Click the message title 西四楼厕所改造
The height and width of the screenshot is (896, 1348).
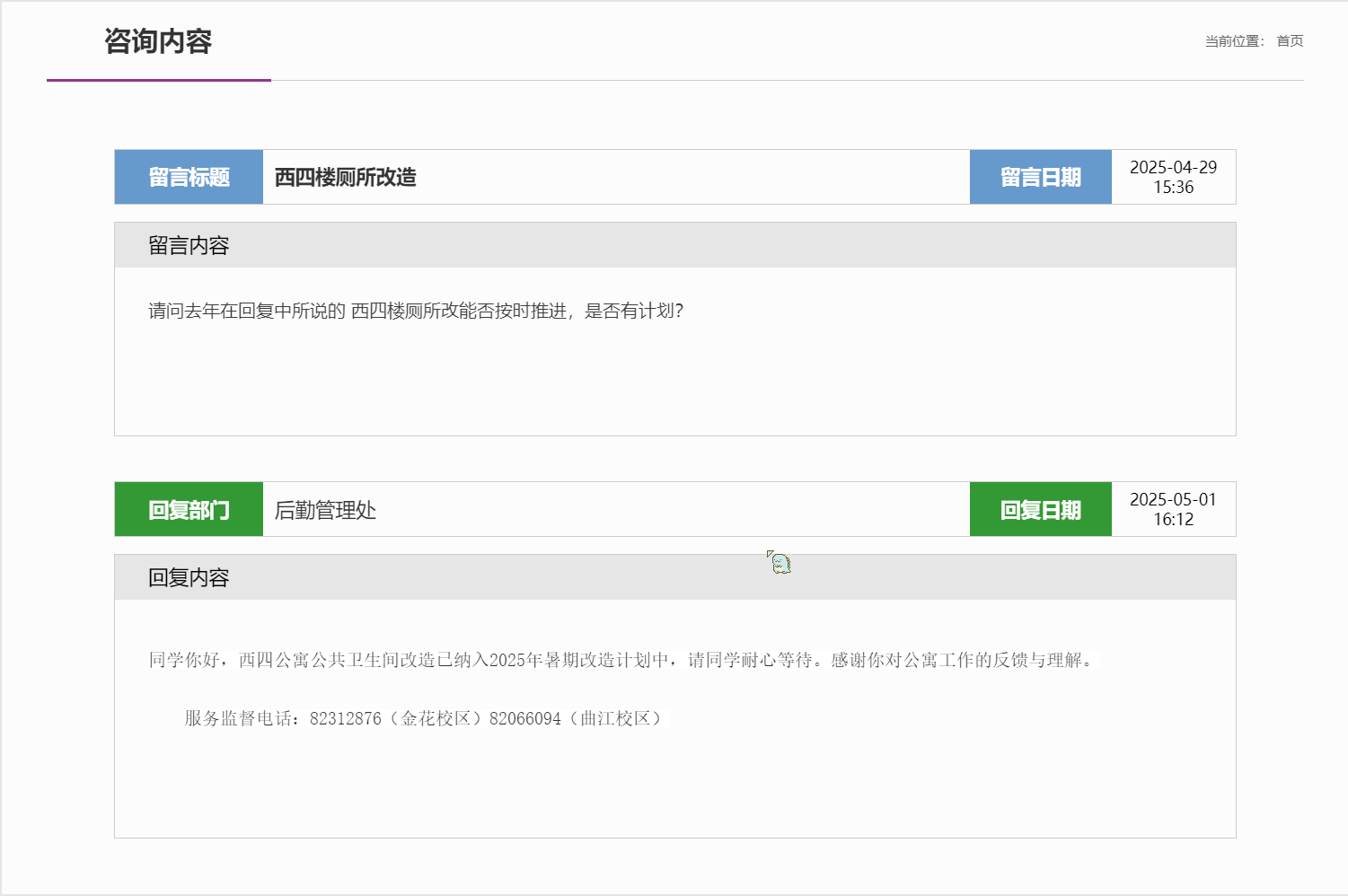(x=346, y=177)
